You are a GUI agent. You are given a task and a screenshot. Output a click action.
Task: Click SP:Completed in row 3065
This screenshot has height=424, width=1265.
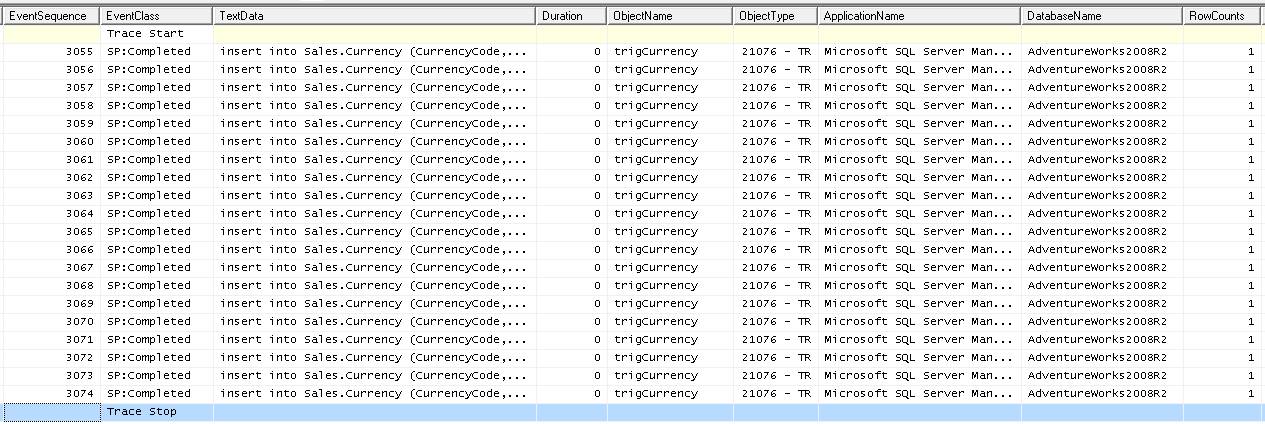(148, 232)
